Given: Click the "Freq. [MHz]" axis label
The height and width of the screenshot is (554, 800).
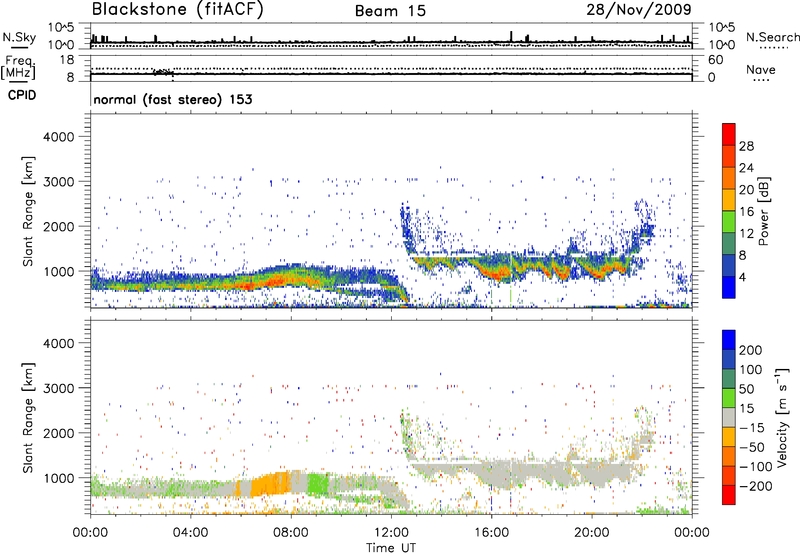Looking at the screenshot, I should point(18,68).
